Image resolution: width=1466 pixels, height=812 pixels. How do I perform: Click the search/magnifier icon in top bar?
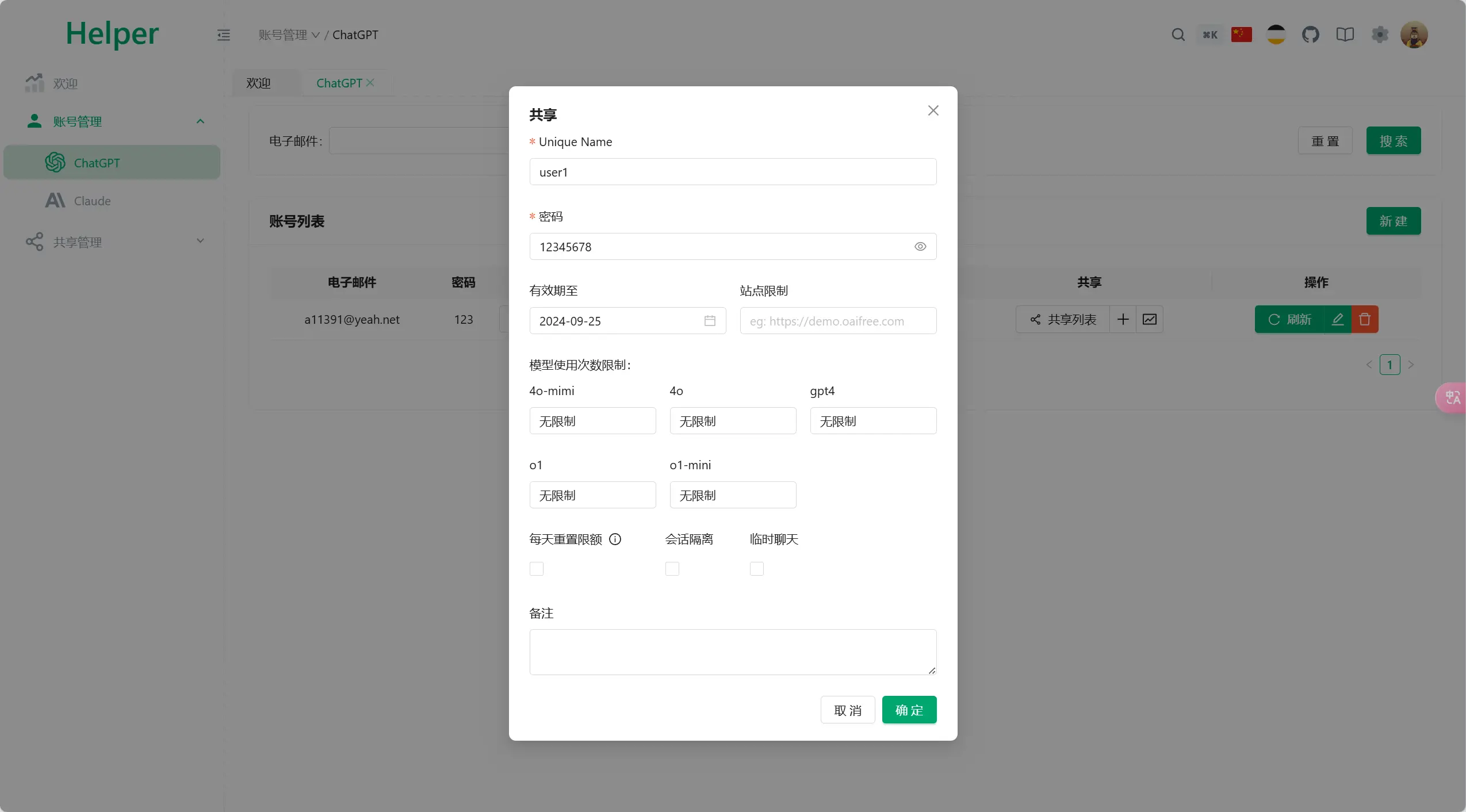(x=1178, y=34)
